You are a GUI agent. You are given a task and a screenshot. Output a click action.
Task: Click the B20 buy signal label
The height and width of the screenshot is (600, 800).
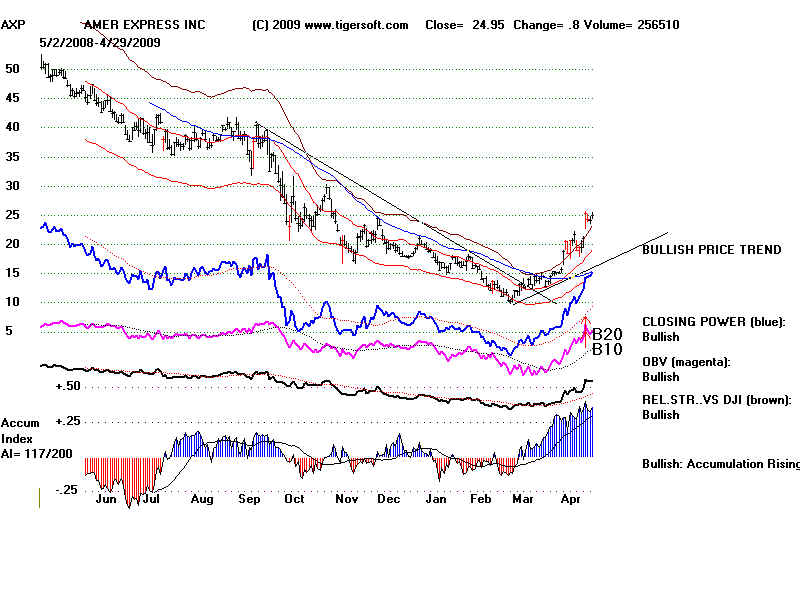[607, 334]
